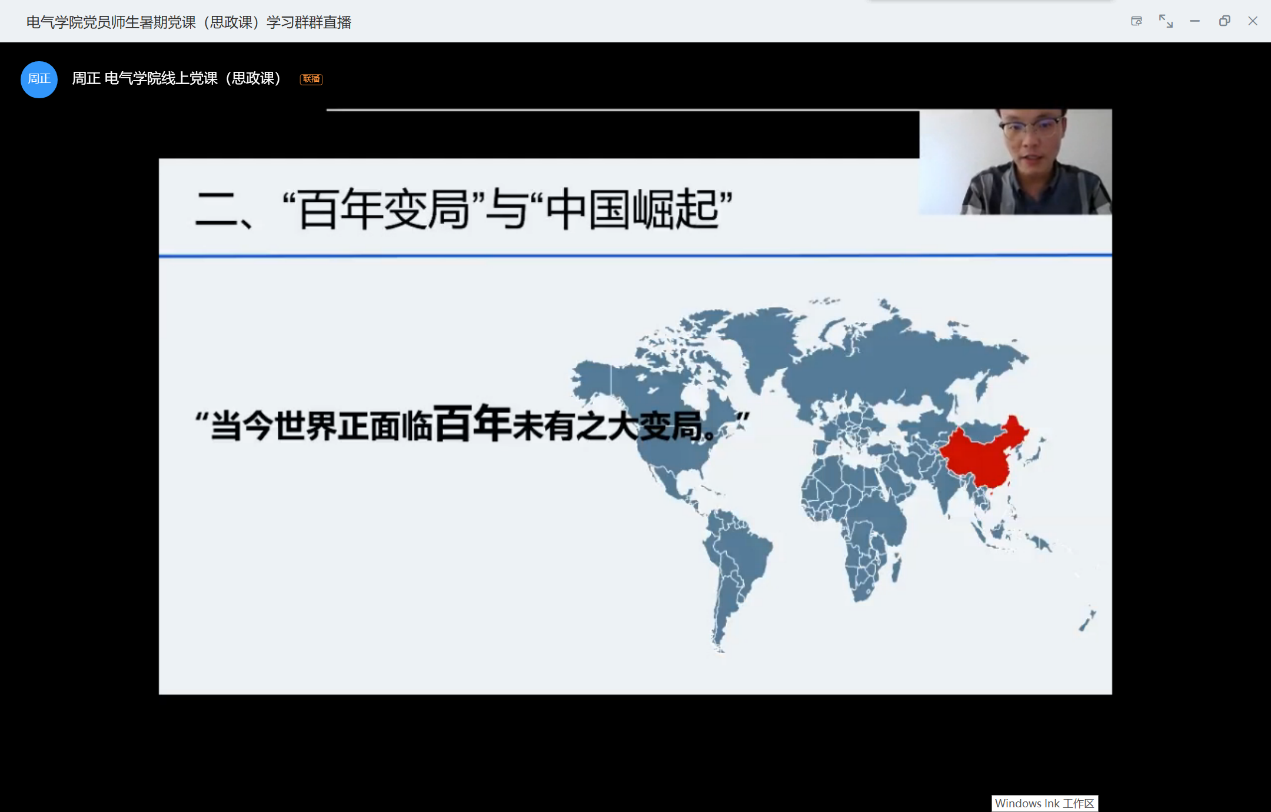Image resolution: width=1271 pixels, height=812 pixels.
Task: Click the Windows Ink 工作区 tooltip label
Action: (1044, 803)
